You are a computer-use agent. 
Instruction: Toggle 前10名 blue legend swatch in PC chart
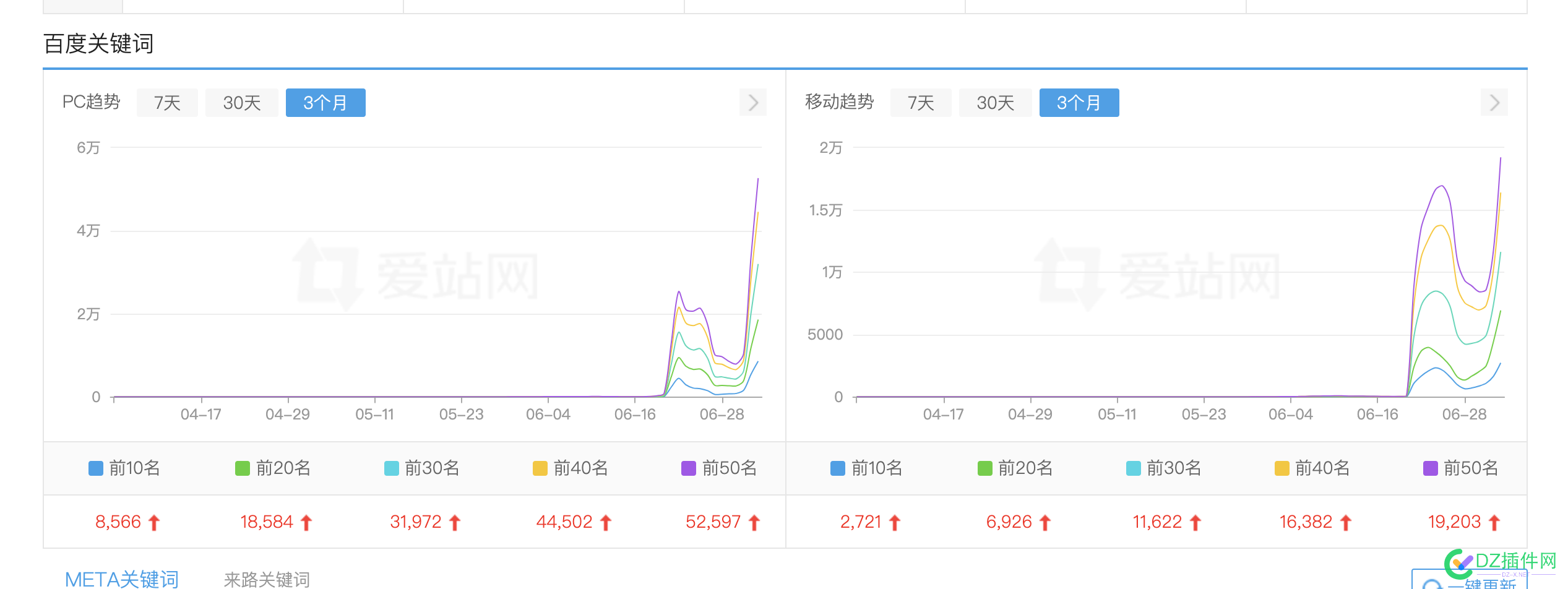pyautogui.click(x=96, y=468)
